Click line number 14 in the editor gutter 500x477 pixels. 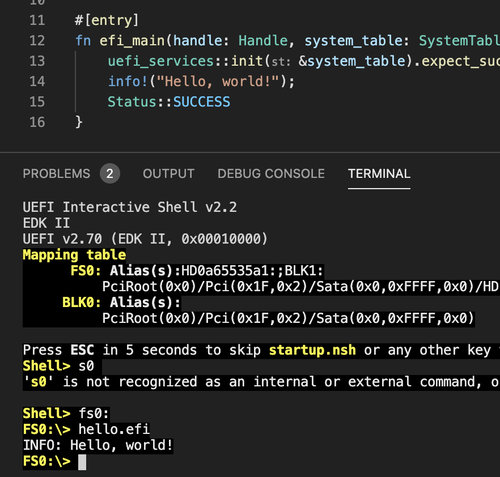pyautogui.click(x=37, y=81)
